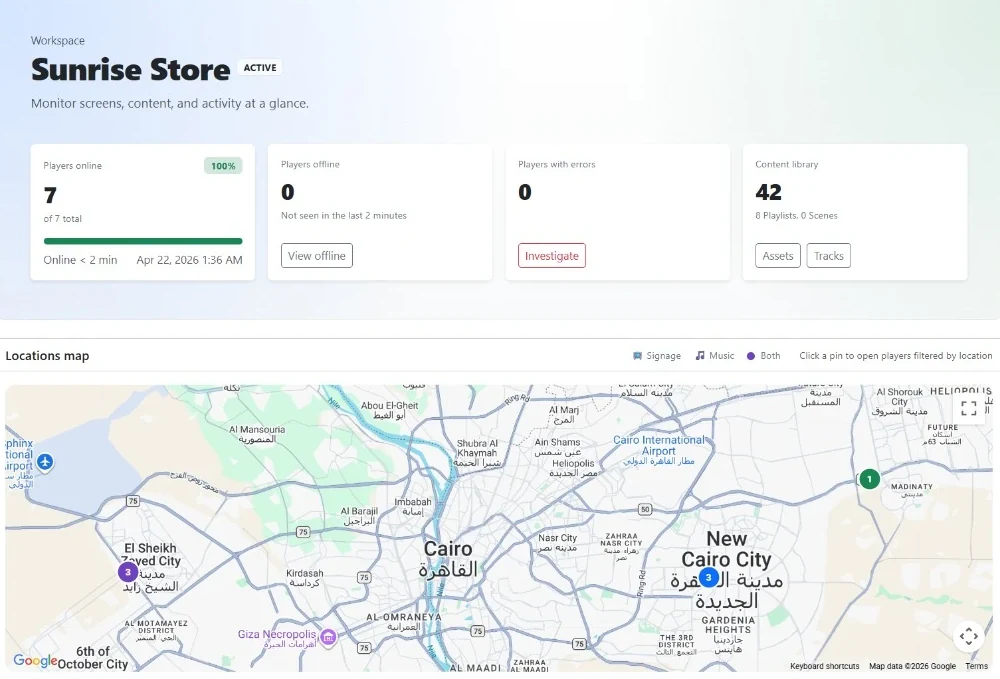Click the pan/compass control on the map
Screen dimensions: 1000x679
click(x=968, y=636)
